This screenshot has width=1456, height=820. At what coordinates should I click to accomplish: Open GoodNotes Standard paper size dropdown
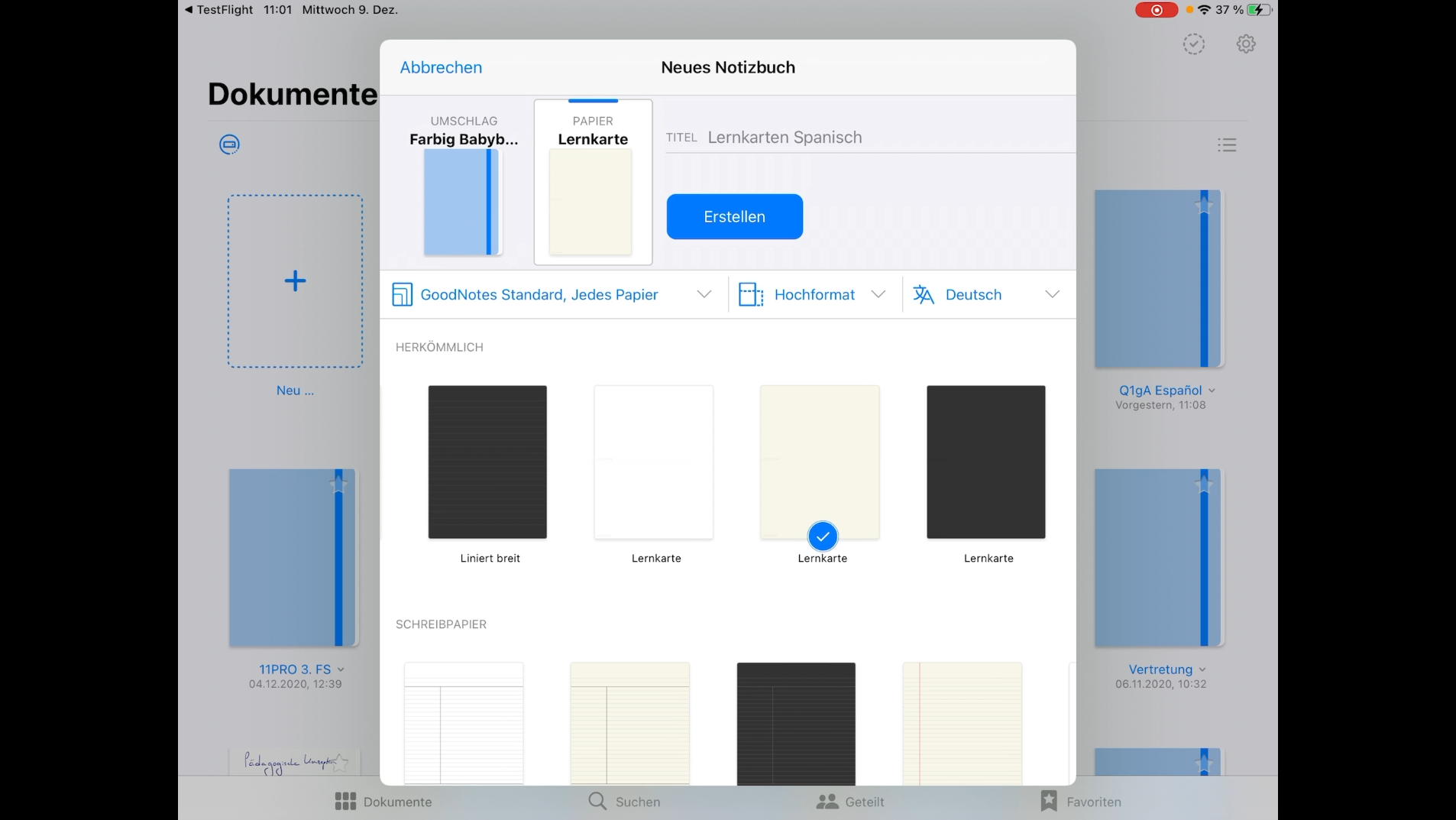552,294
